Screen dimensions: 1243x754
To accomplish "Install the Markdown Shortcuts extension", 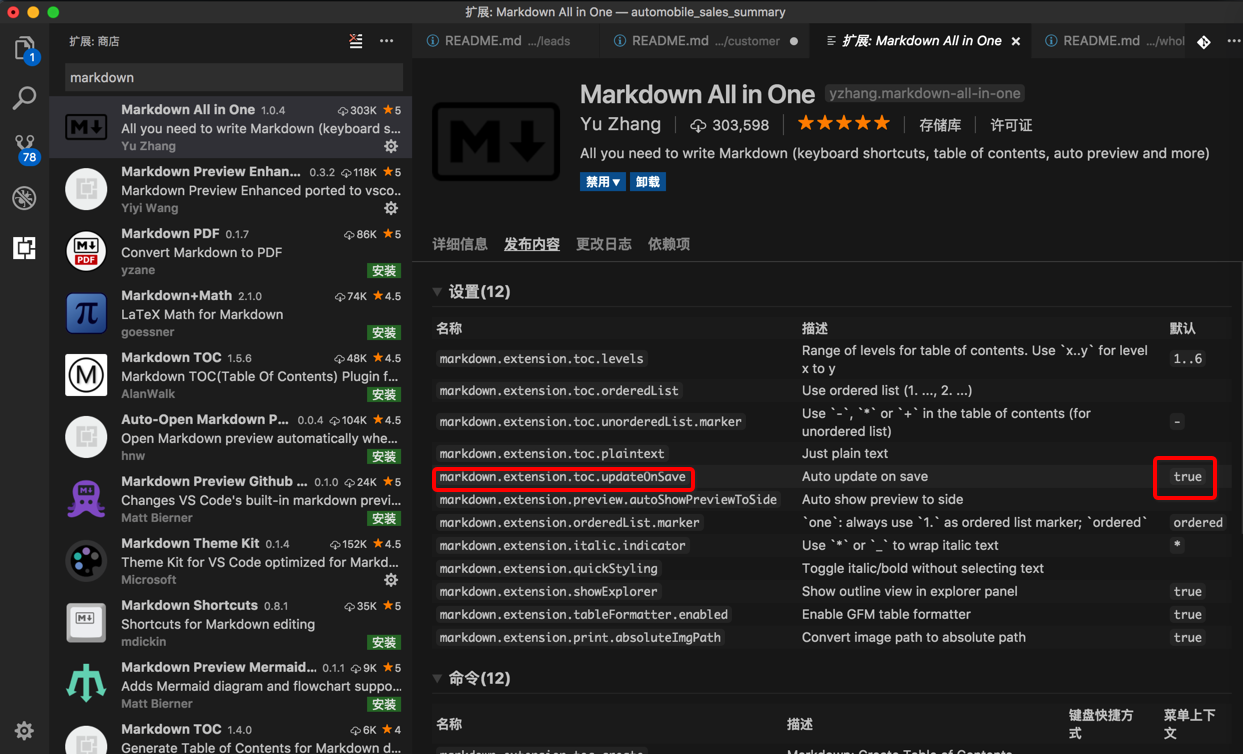I will click(384, 643).
